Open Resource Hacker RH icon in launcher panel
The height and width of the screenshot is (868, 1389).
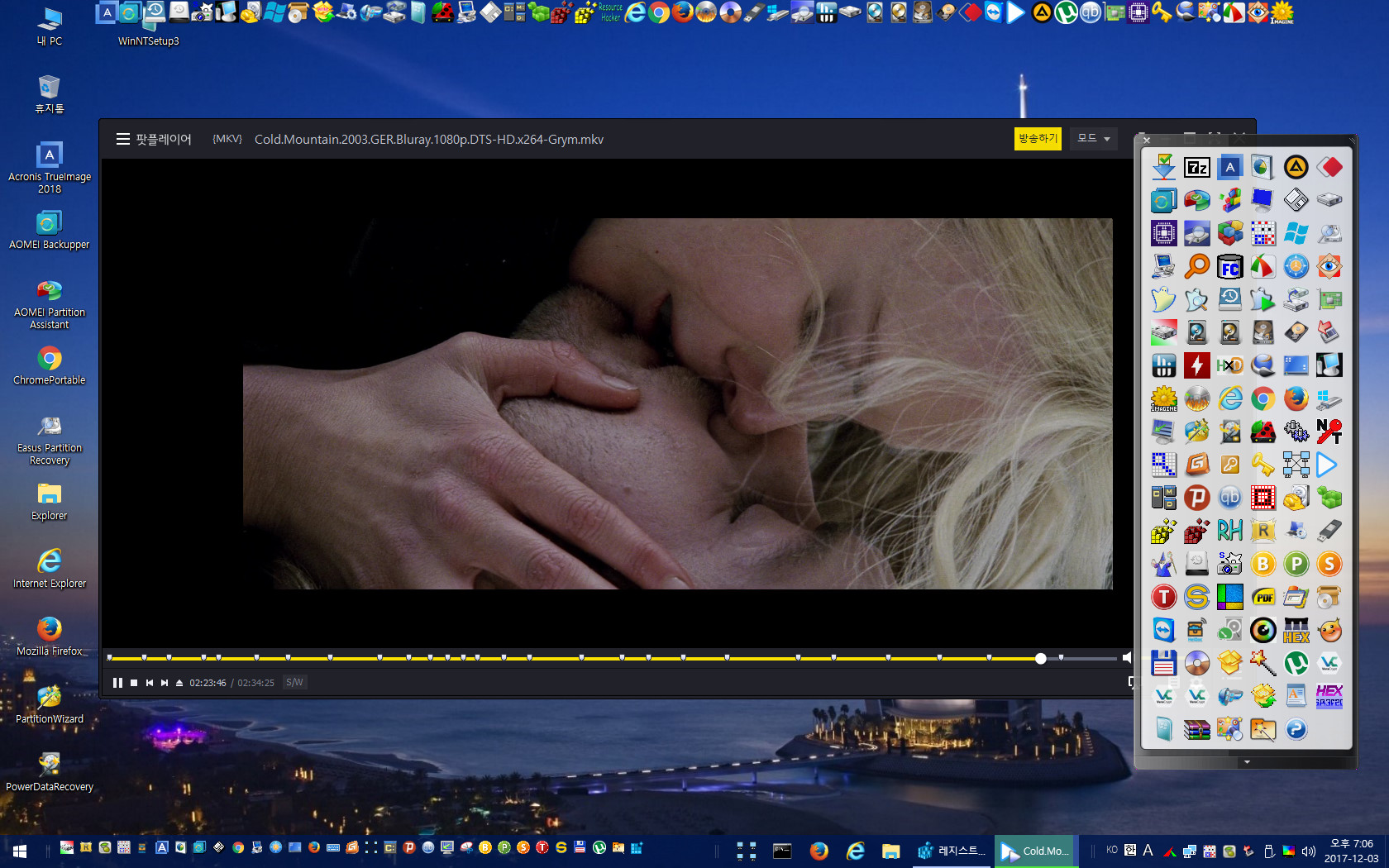1229,531
